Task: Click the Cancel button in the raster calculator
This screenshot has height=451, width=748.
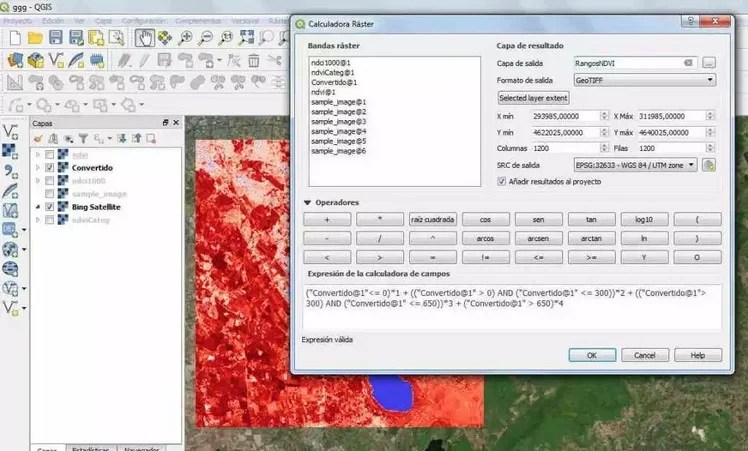Action: [x=645, y=355]
